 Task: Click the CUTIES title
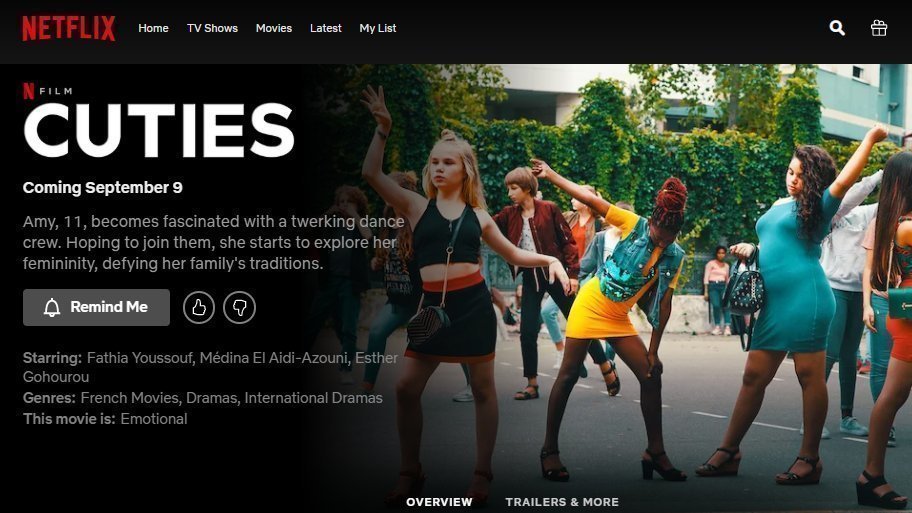point(159,130)
